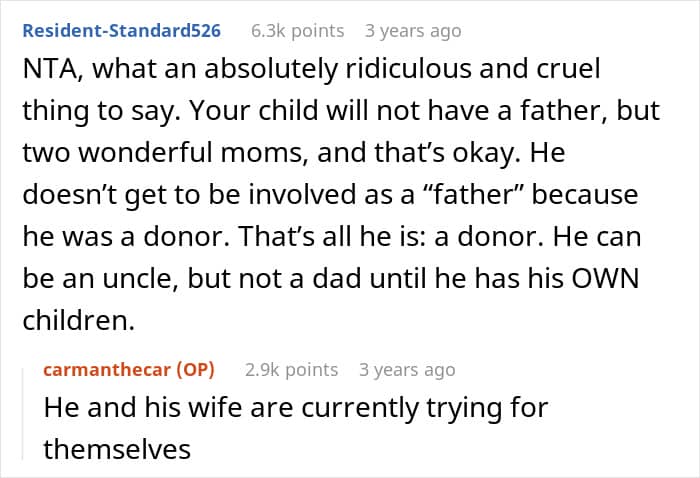Click the timestamp beside 2.9k points
This screenshot has width=700, height=478.
407,370
